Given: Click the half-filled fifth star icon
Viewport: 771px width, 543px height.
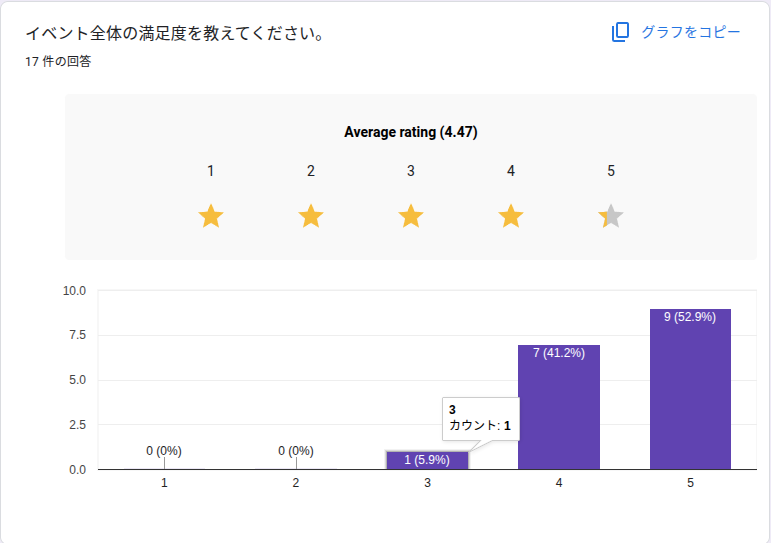Looking at the screenshot, I should pos(611,216).
